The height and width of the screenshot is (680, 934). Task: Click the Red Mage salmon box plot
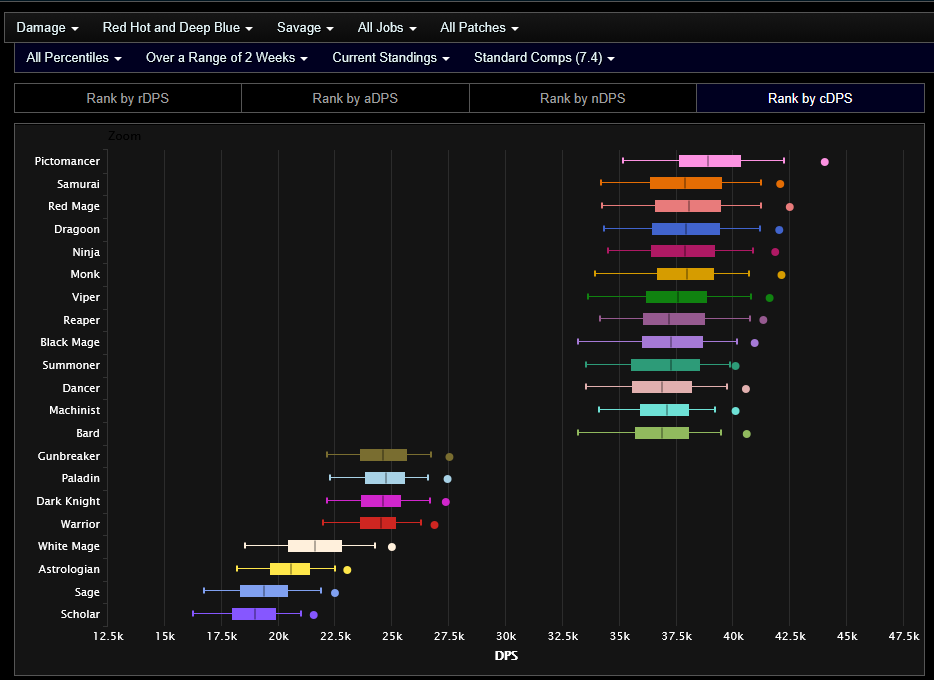pos(687,206)
